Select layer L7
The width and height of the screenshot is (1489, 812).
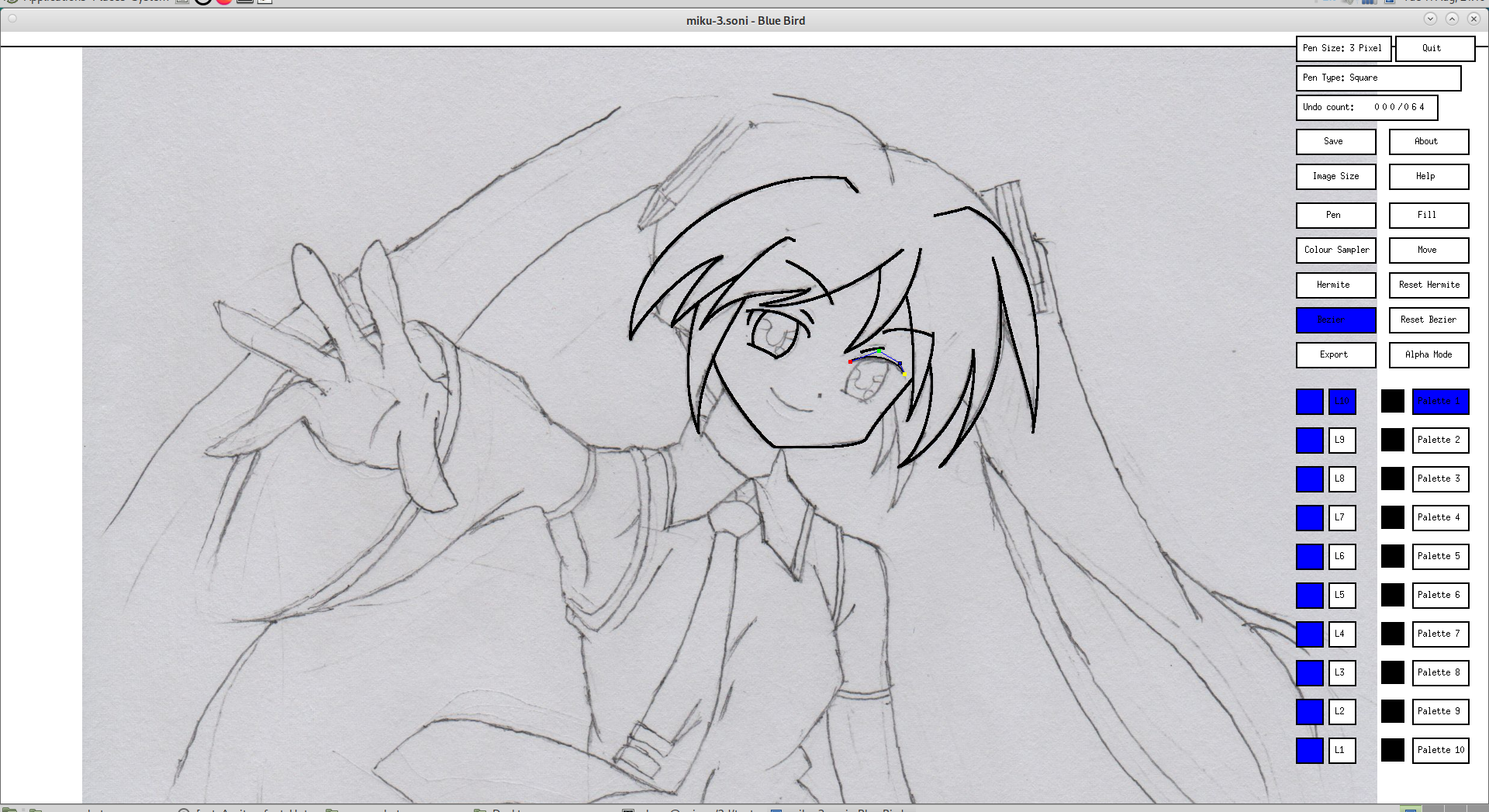[x=1342, y=518]
